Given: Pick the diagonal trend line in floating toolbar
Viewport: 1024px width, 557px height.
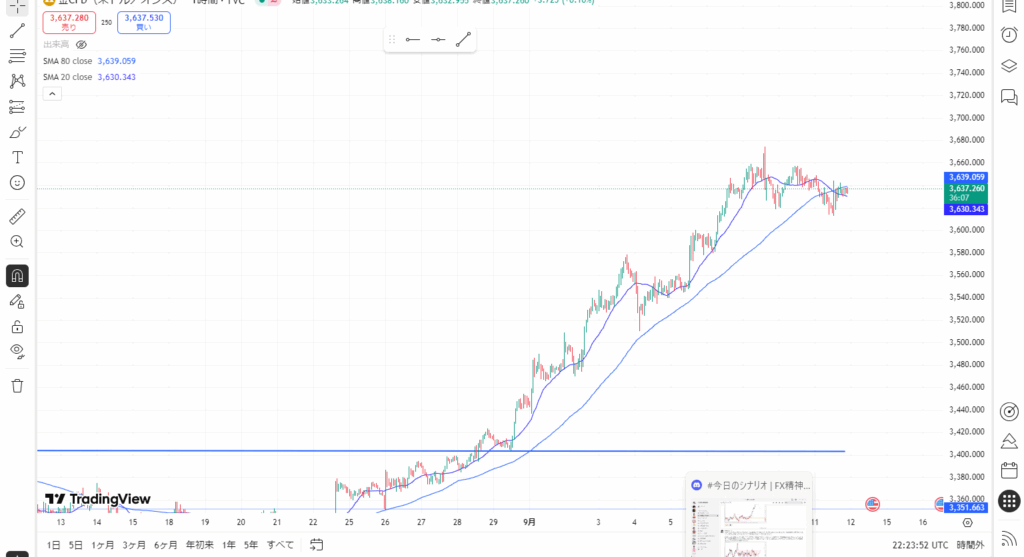Looking at the screenshot, I should [x=463, y=40].
